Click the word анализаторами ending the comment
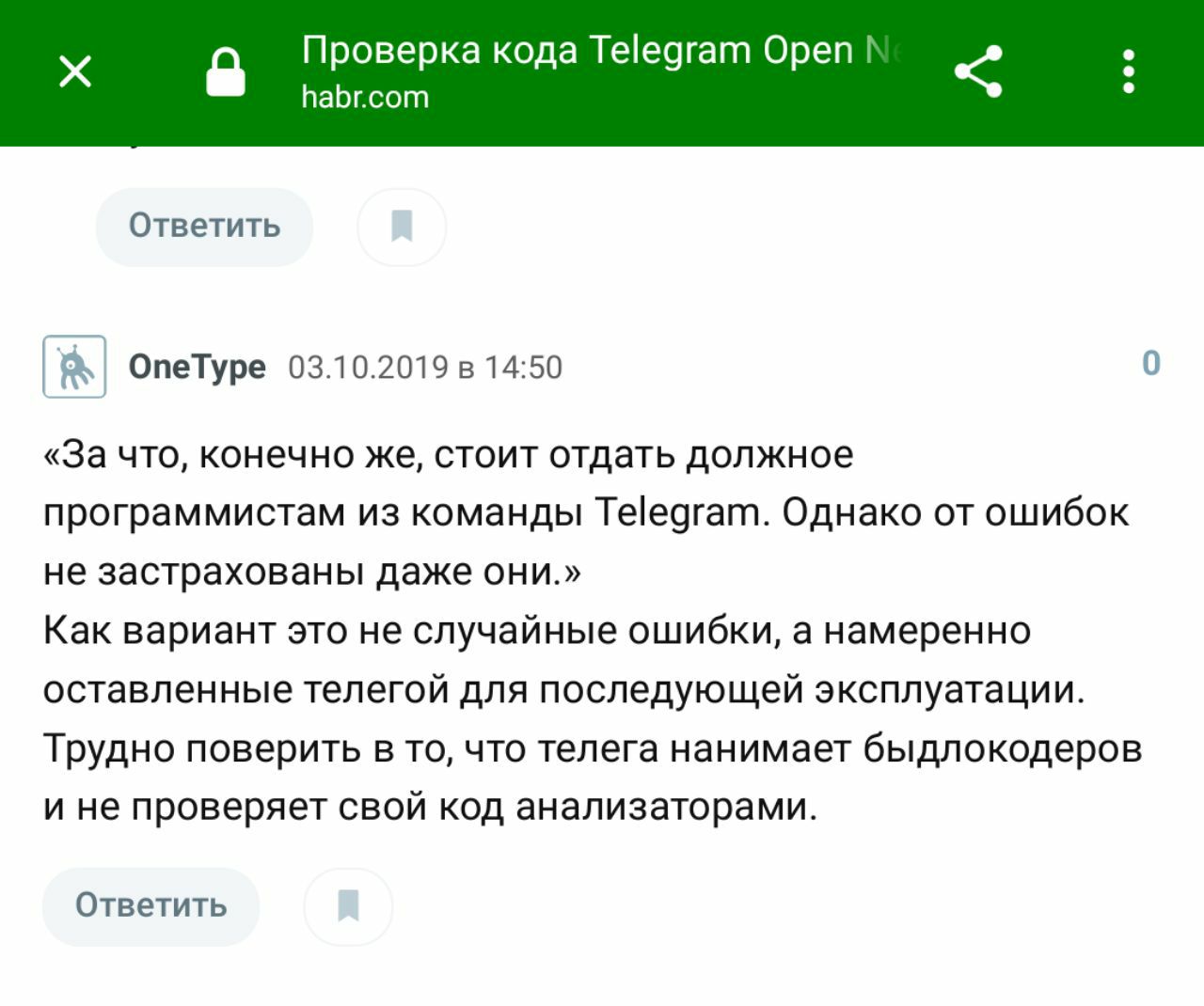Screen dimensions: 1204x1006 [x=665, y=808]
